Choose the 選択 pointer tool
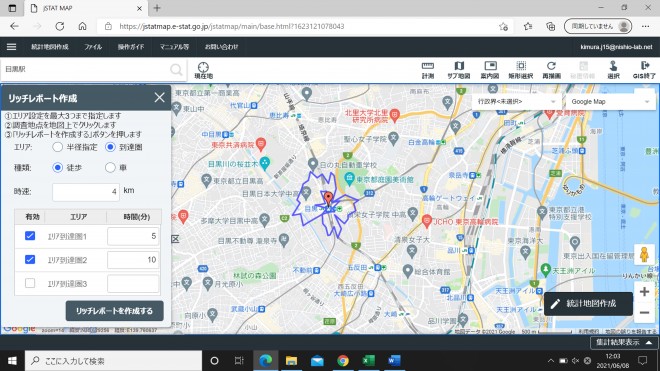 [613, 70]
